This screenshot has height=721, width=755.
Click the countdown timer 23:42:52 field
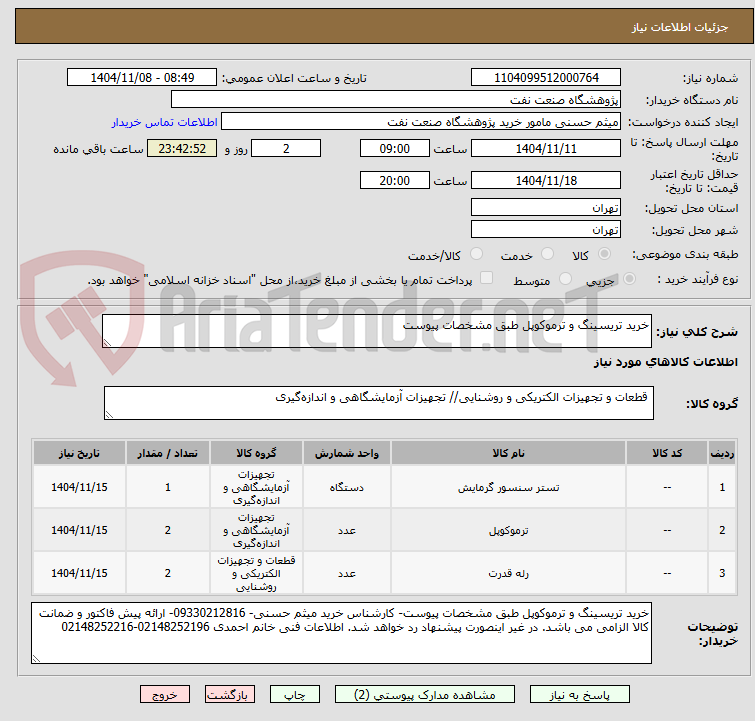click(x=182, y=148)
